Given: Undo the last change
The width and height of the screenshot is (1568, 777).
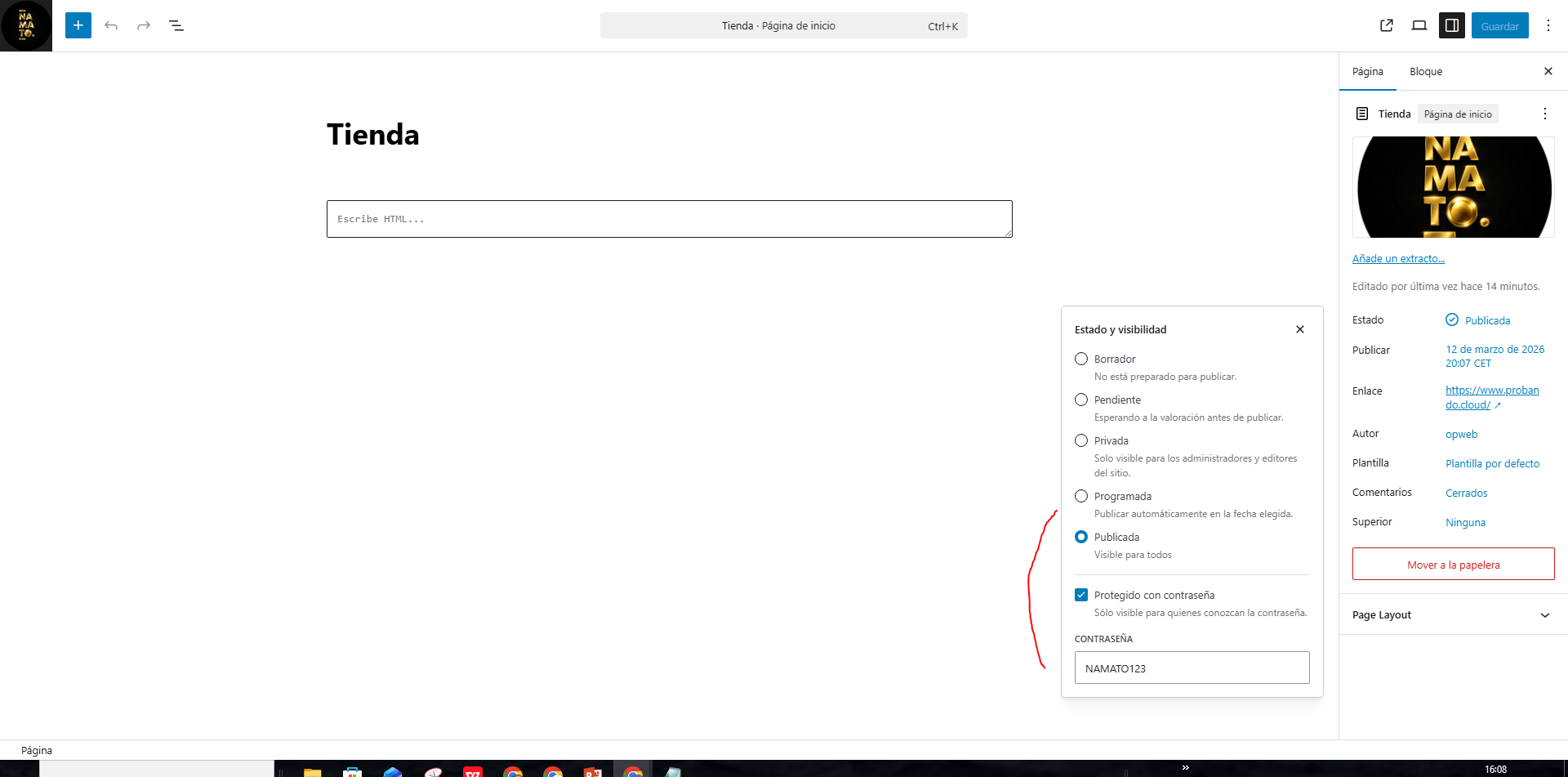Looking at the screenshot, I should (x=111, y=25).
